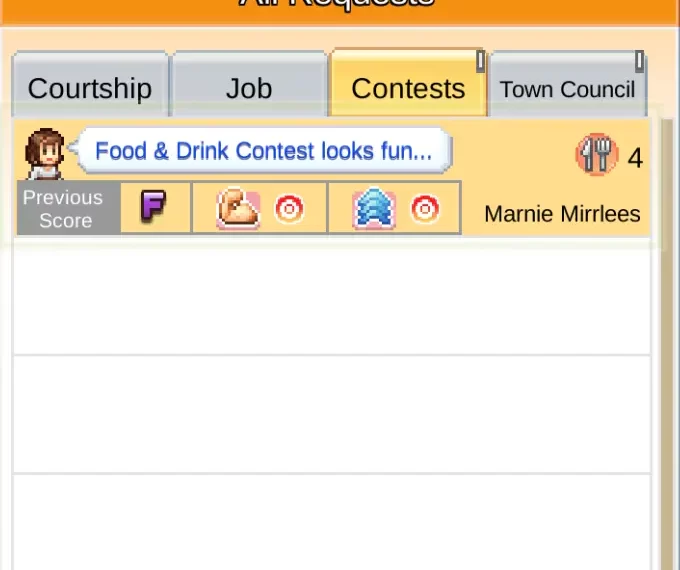The image size is (680, 570).
Task: Click the fork and knife contest icon
Action: point(596,155)
